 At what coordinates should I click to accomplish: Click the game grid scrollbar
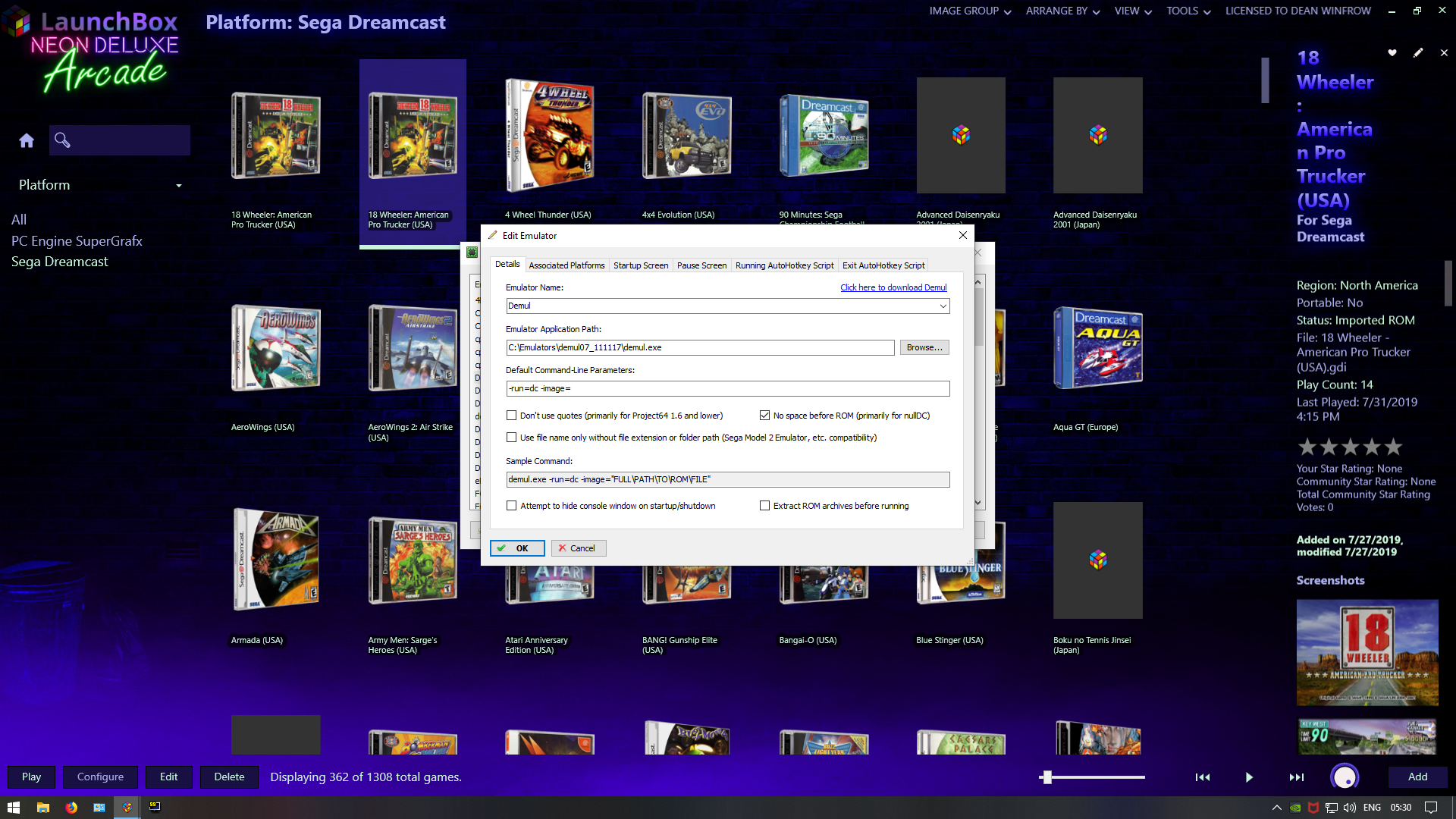click(1265, 80)
